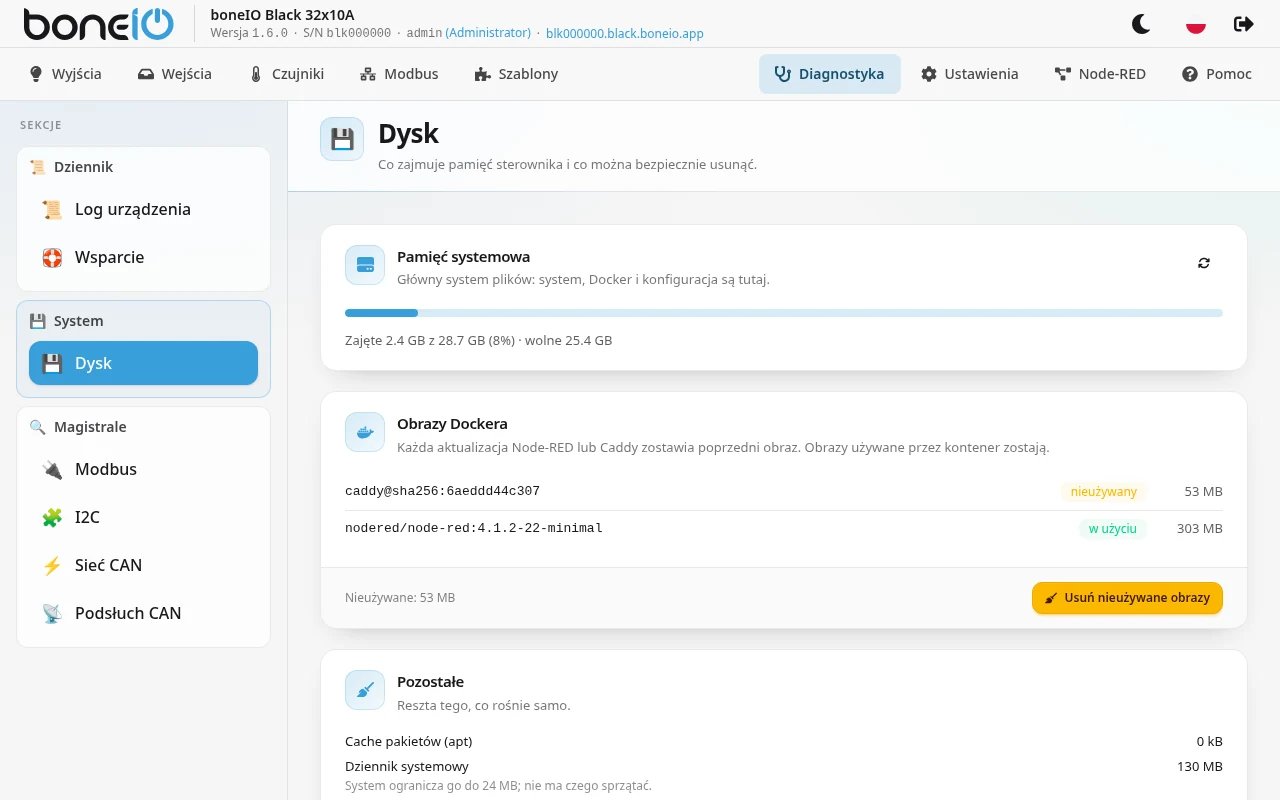The height and width of the screenshot is (800, 1280).
Task: Click the nodered/node-red:4.1.2-22-minimal image name
Action: coord(474,528)
